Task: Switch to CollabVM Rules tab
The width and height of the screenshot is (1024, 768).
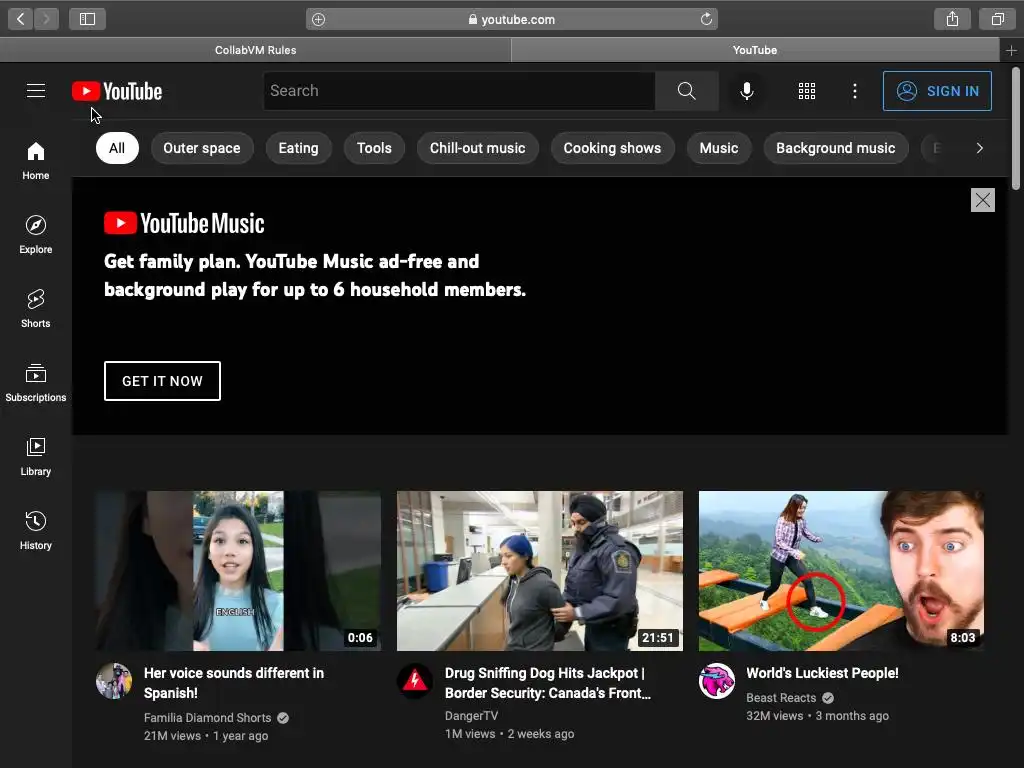Action: (x=255, y=50)
